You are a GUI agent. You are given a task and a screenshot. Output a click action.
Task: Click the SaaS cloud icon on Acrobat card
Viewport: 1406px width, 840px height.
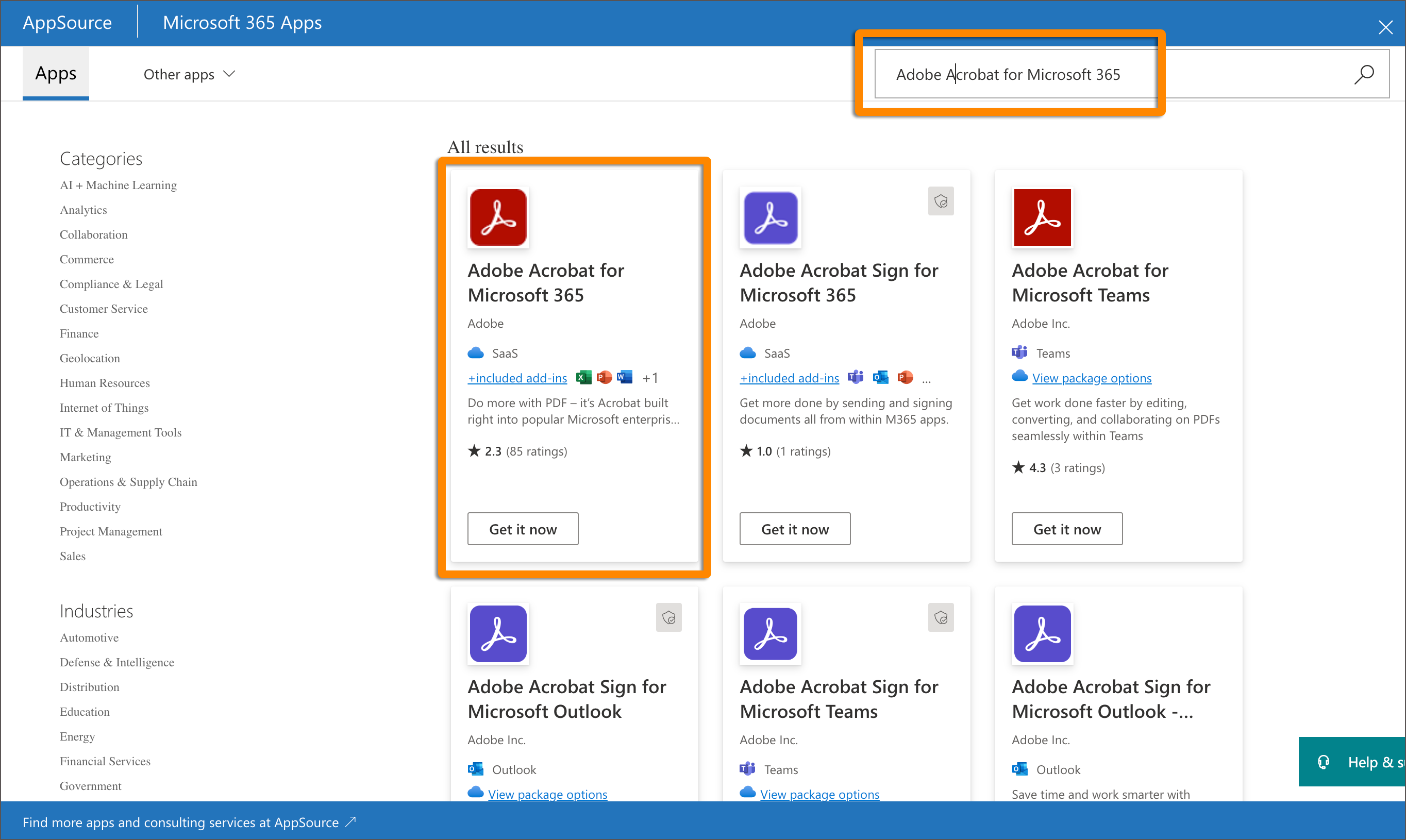[476, 352]
